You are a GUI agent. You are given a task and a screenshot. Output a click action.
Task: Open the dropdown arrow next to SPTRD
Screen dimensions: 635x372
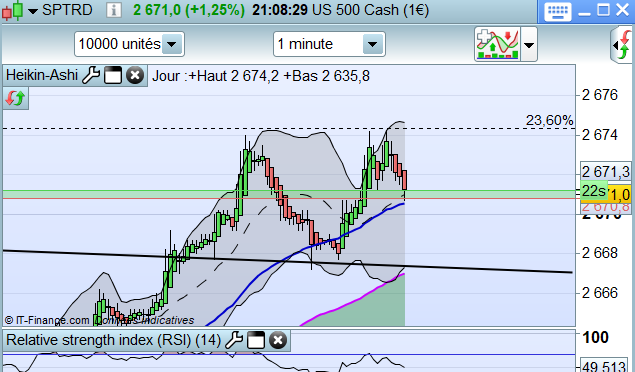(33, 11)
